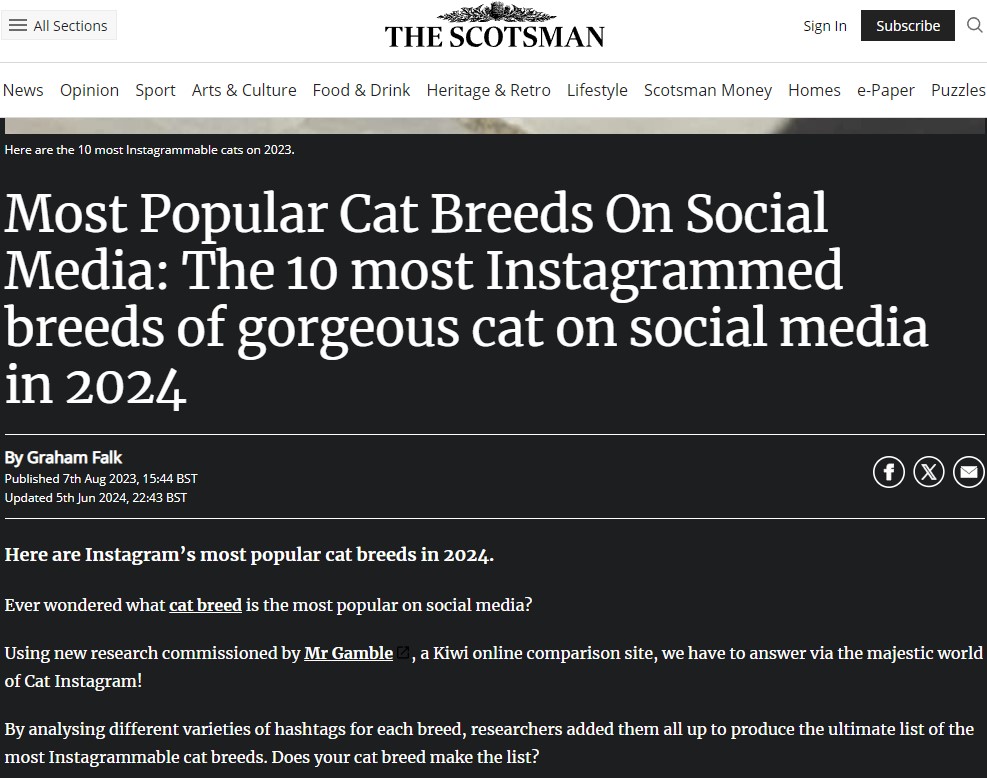Follow the 'cat breed' hyperlink
The width and height of the screenshot is (987, 778).
(205, 606)
